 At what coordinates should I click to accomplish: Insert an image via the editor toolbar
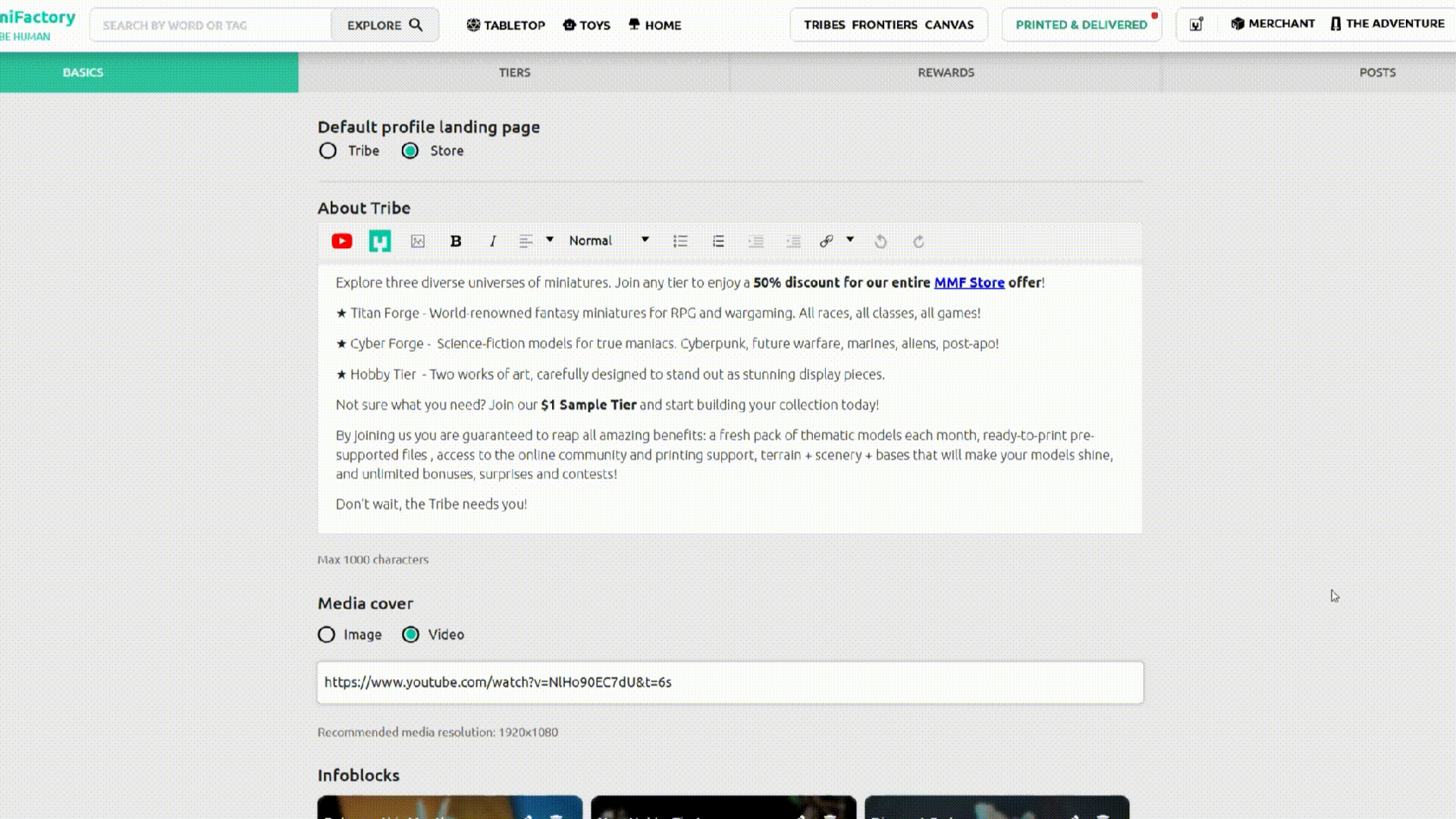coord(418,241)
